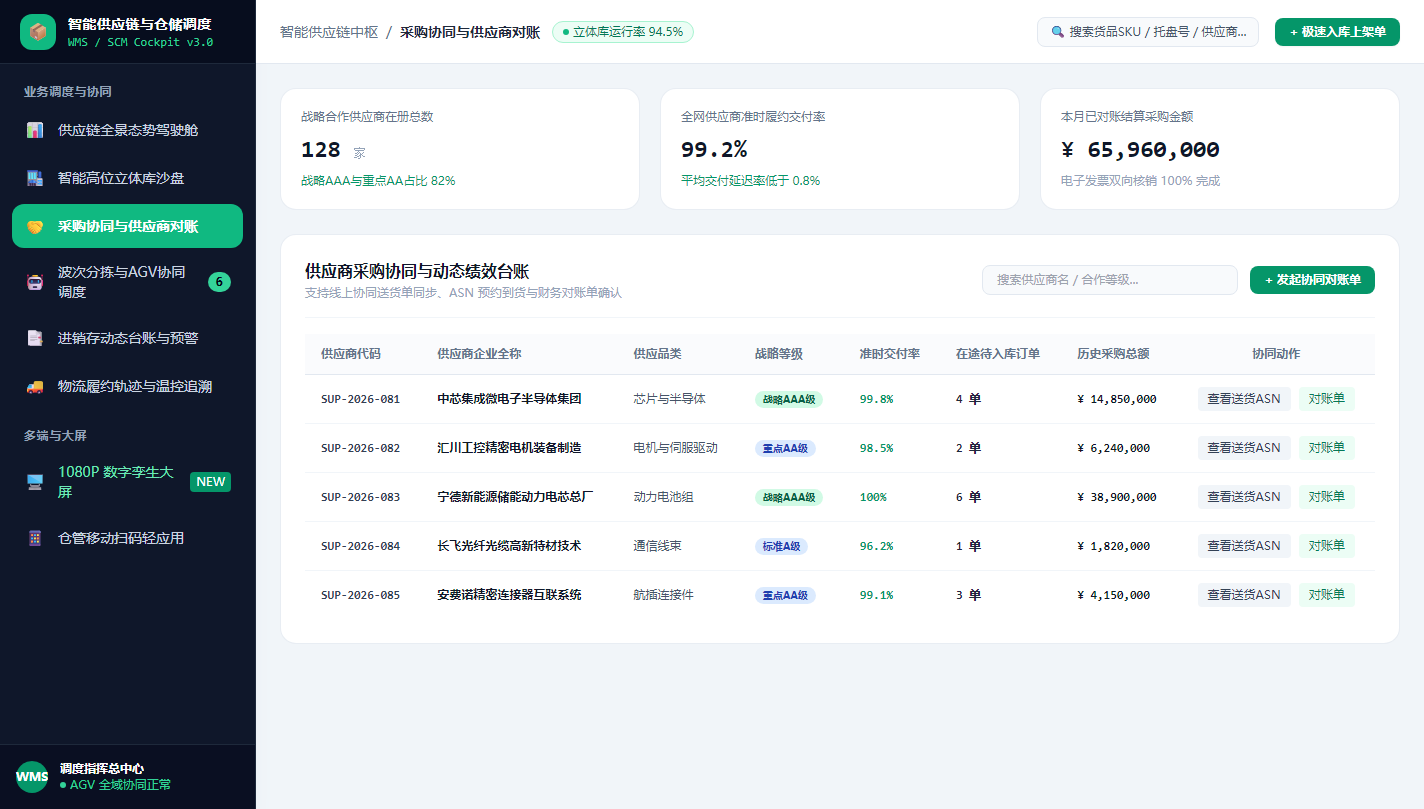The image size is (1424, 809).
Task: Click the 立体库运行率 94.5% status pill
Action: pyautogui.click(x=623, y=32)
